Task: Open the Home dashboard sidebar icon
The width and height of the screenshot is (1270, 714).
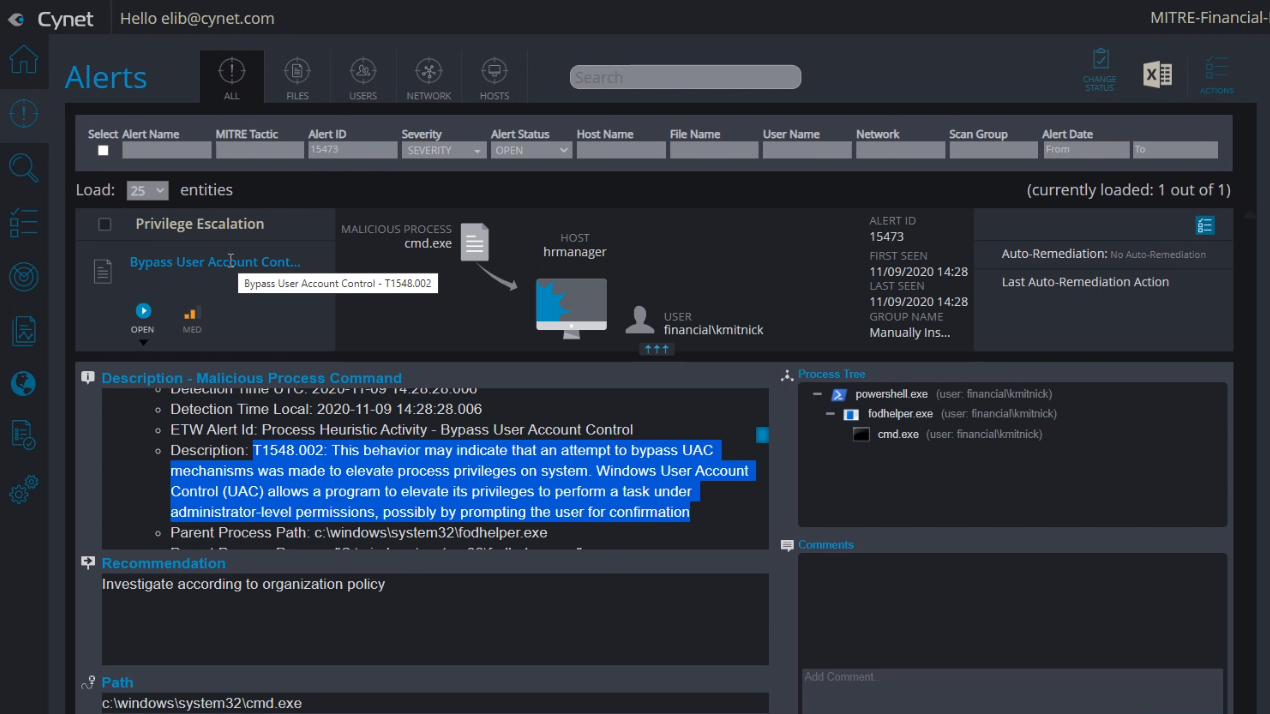Action: coord(24,59)
